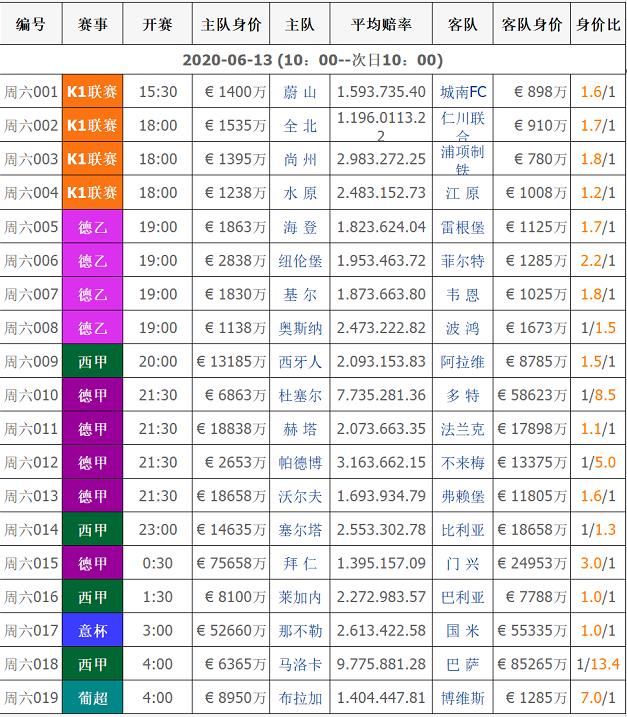Image resolution: width=627 pixels, height=717 pixels.
Task: Click the 德乙 league label for 周六005
Action: coord(92,227)
